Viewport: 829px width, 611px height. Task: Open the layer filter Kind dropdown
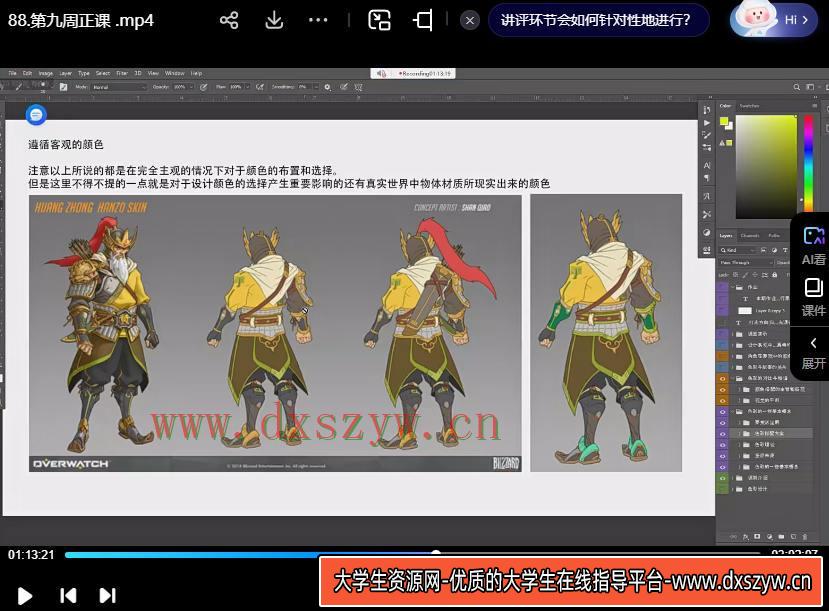738,250
